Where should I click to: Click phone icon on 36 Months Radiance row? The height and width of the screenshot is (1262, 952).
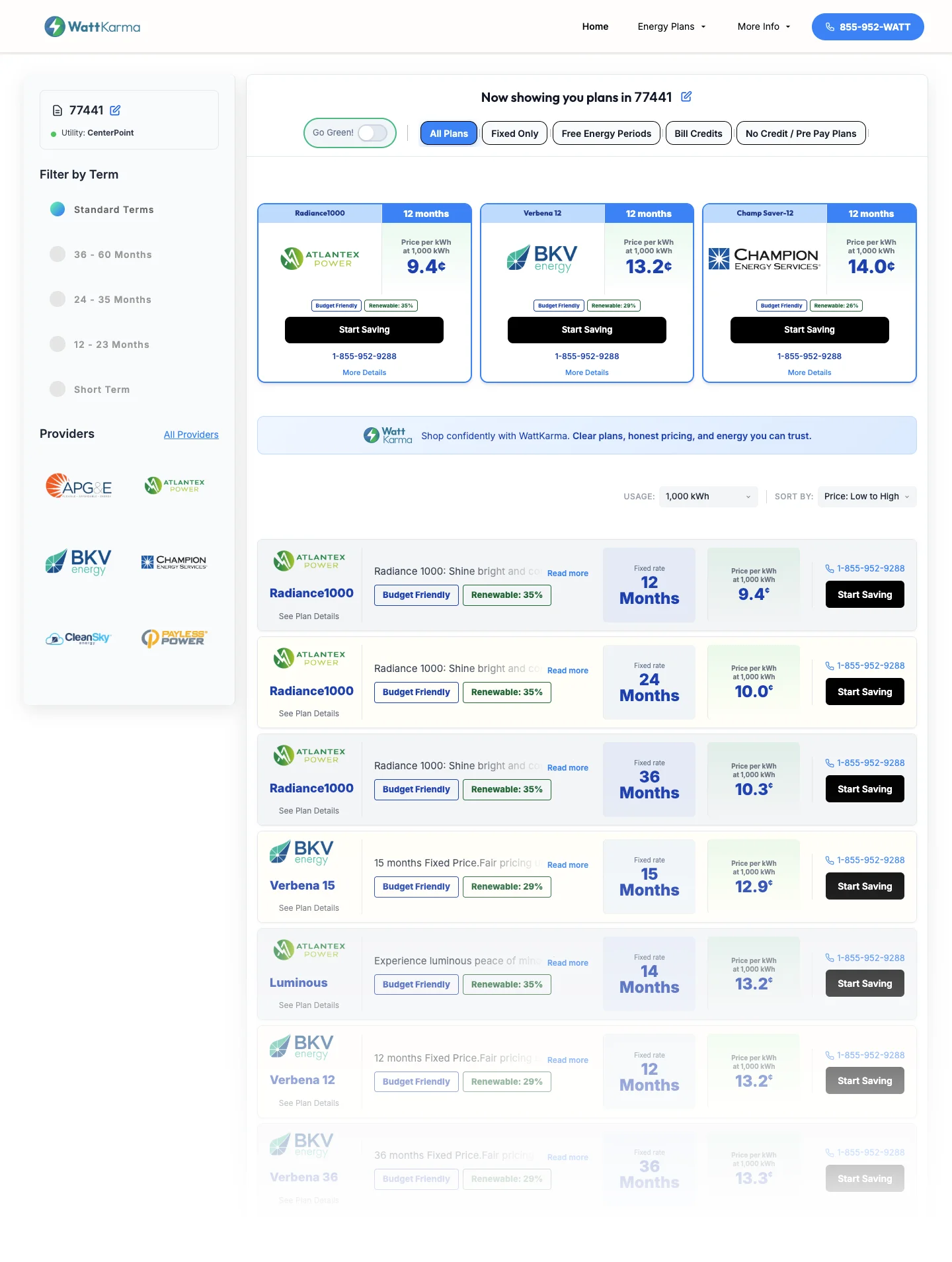coord(830,763)
